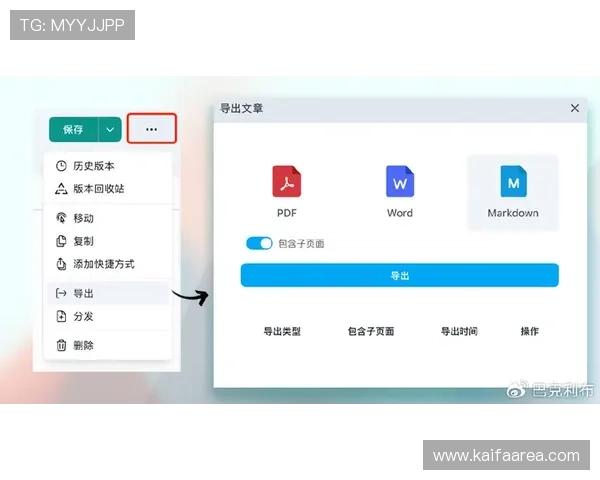Open the three-dot more options menu
600x480 pixels.
pos(152,129)
